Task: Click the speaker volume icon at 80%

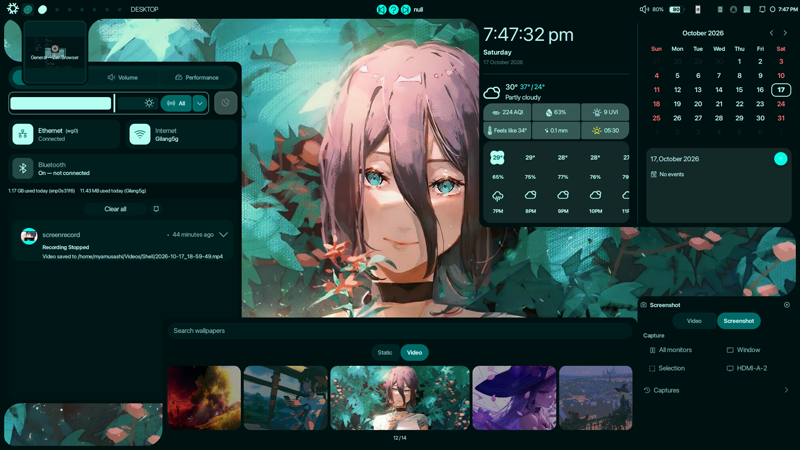Action: click(644, 9)
